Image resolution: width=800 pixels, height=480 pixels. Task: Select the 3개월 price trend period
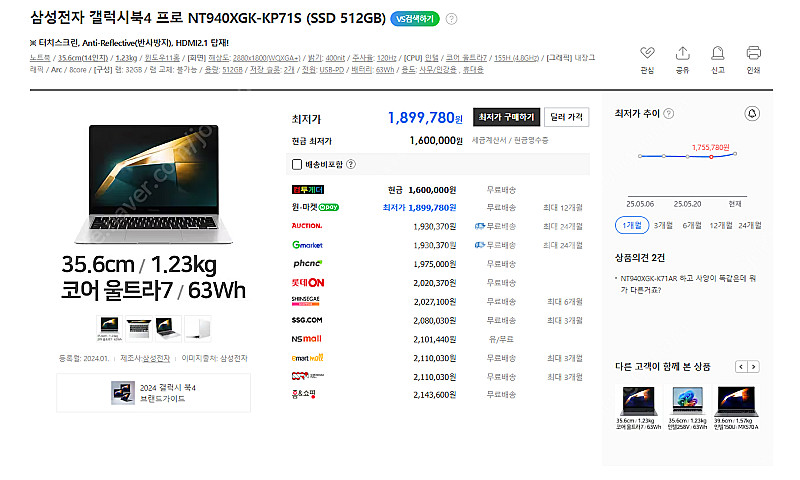tap(662, 226)
